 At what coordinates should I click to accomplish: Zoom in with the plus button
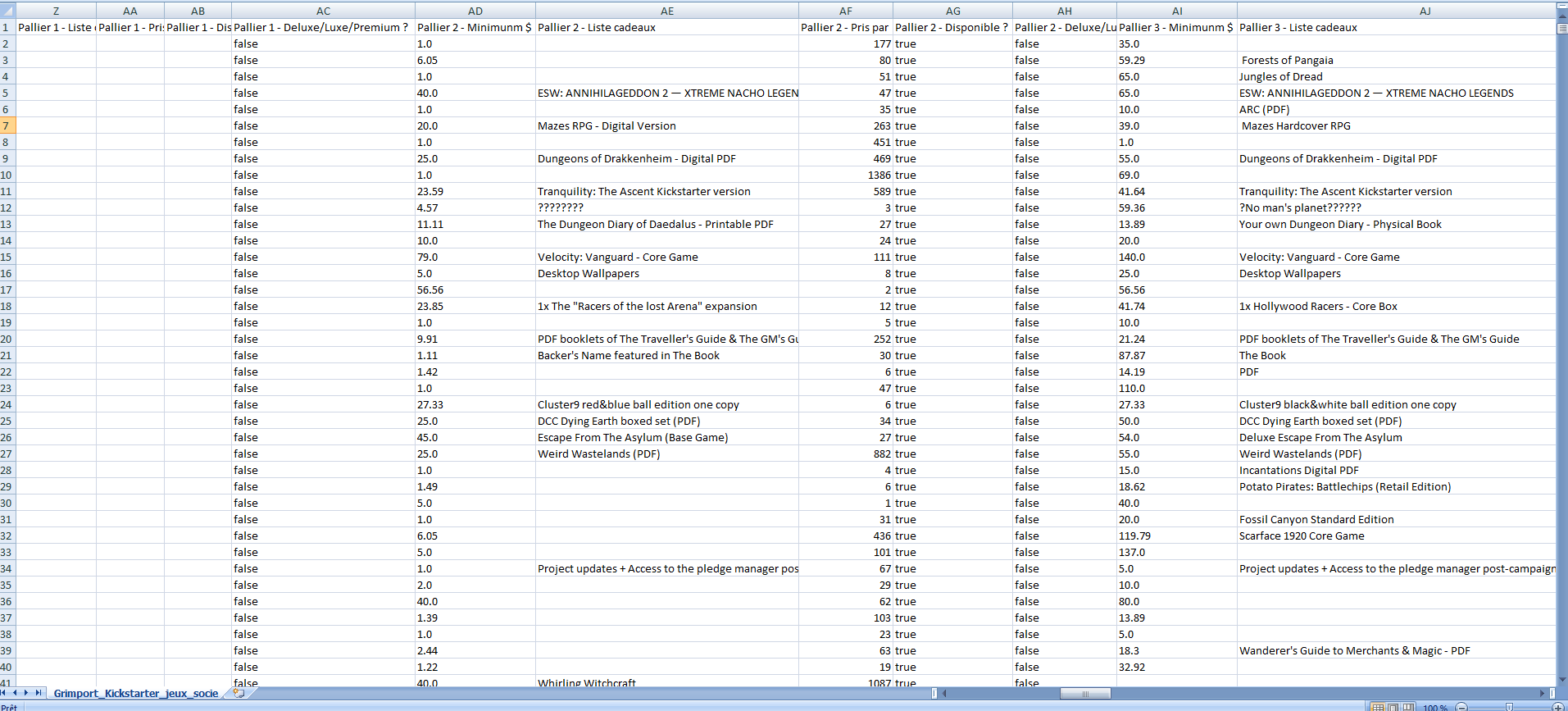[1557, 707]
